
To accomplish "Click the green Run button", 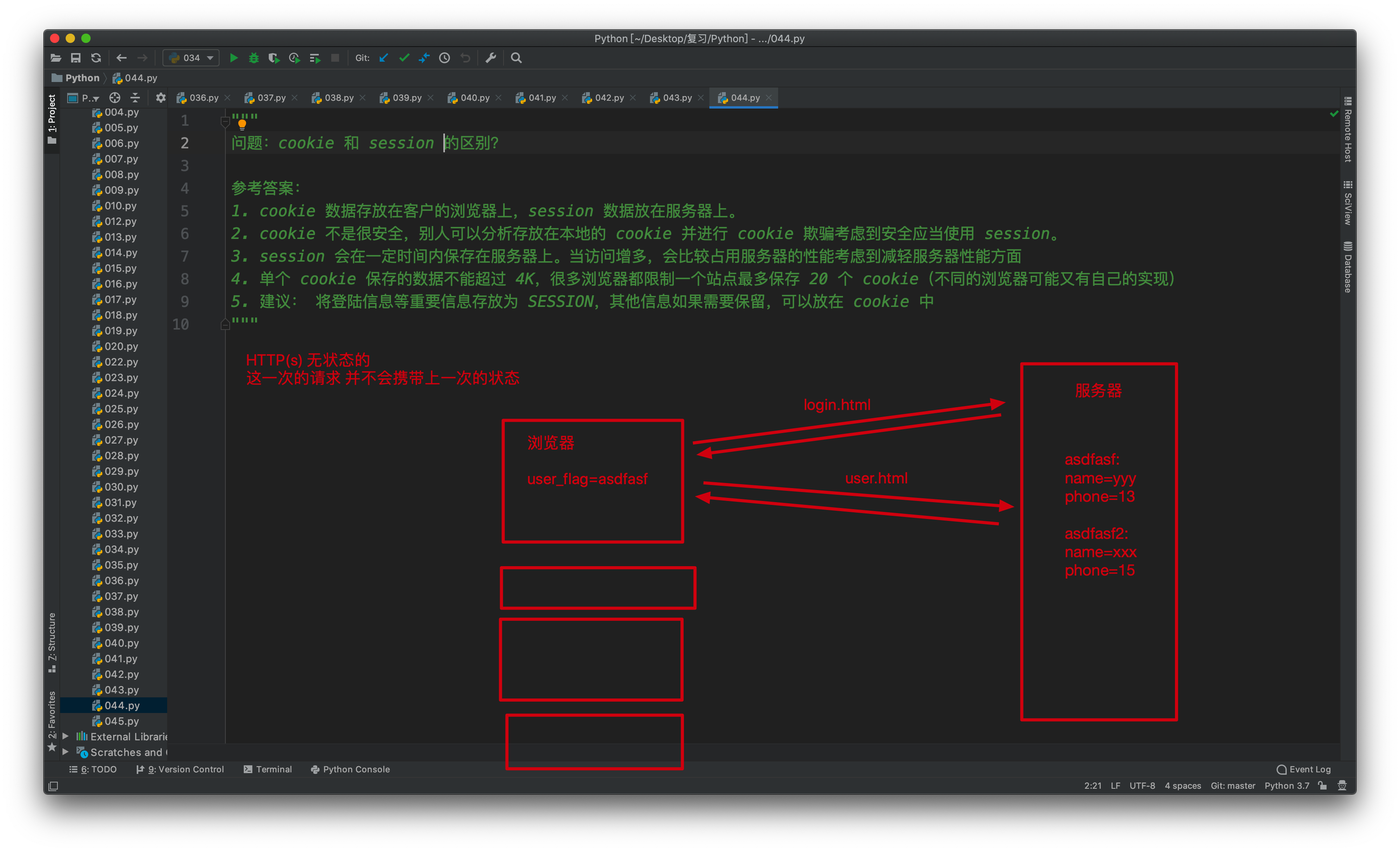I will (x=234, y=58).
